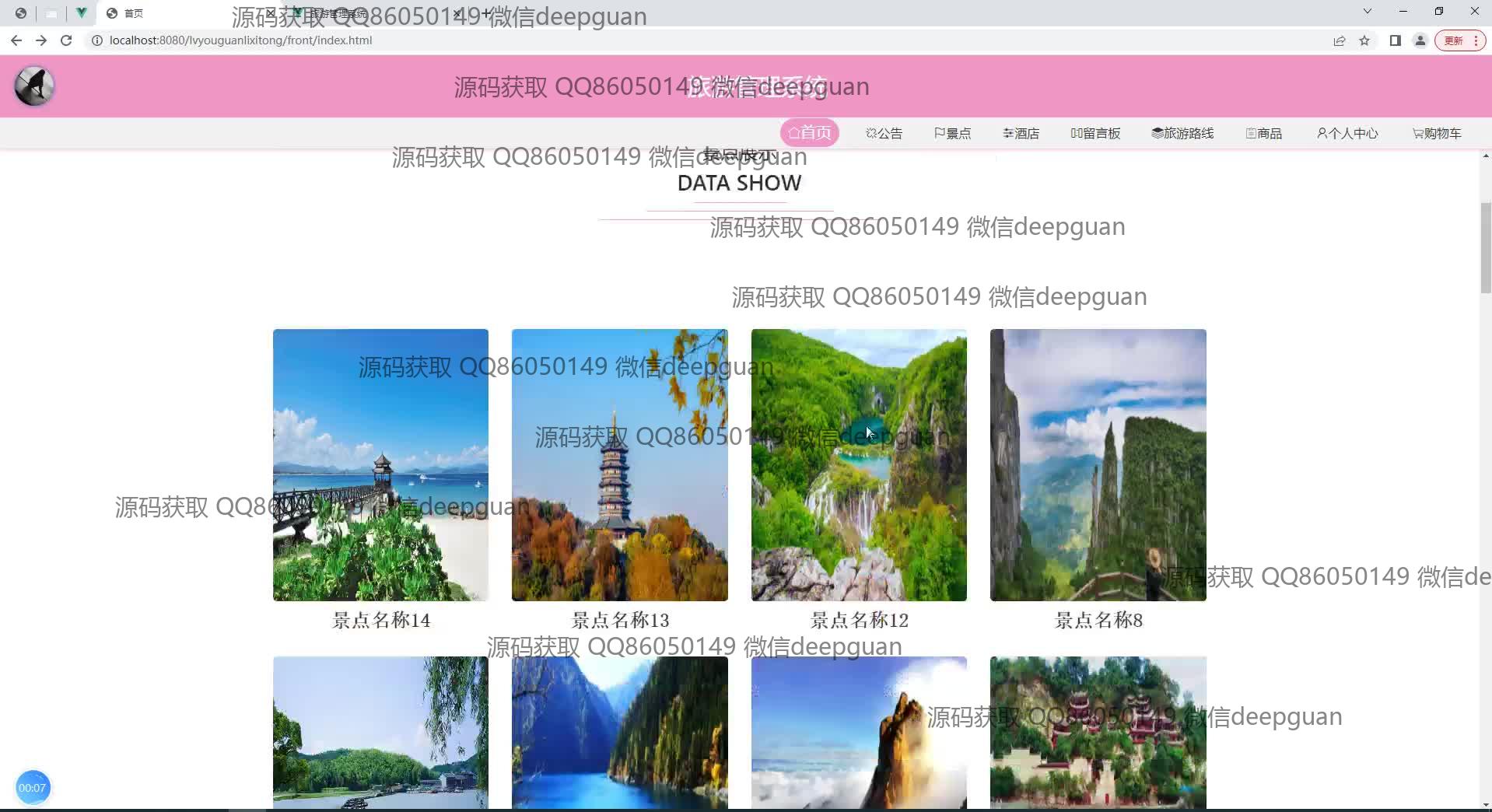1492x812 pixels.
Task: Open the 购物车 shopping cart link
Action: click(1437, 133)
